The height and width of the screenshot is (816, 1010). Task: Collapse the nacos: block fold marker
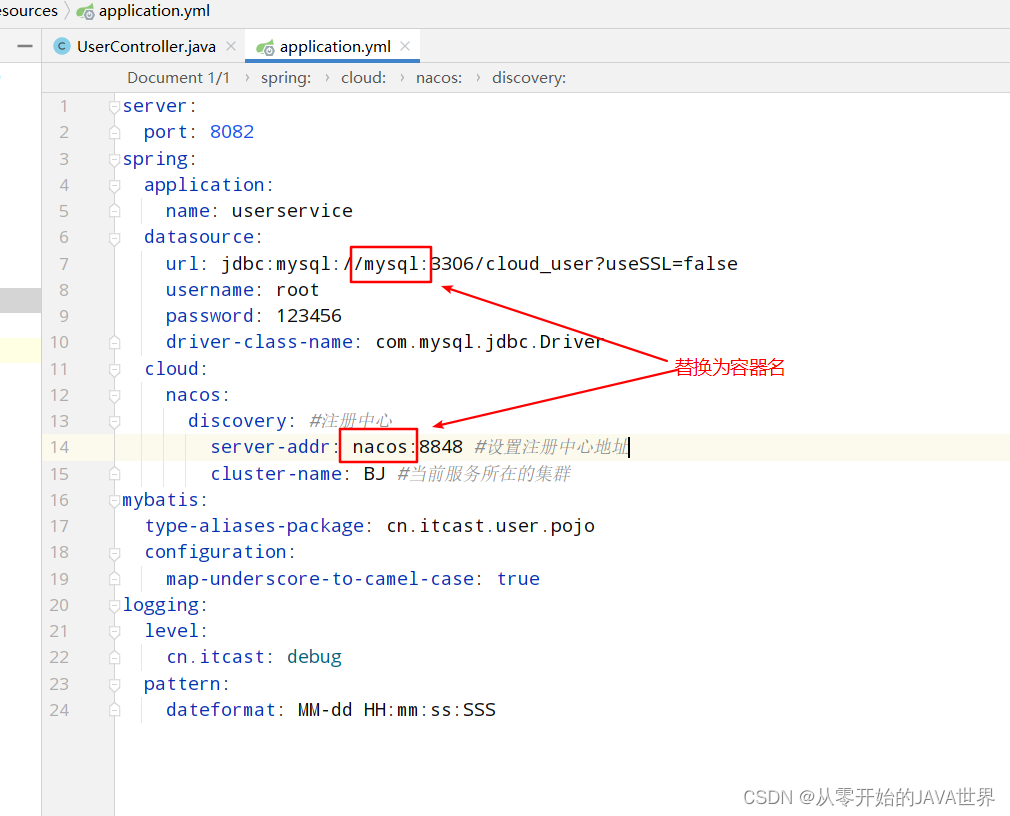[115, 395]
